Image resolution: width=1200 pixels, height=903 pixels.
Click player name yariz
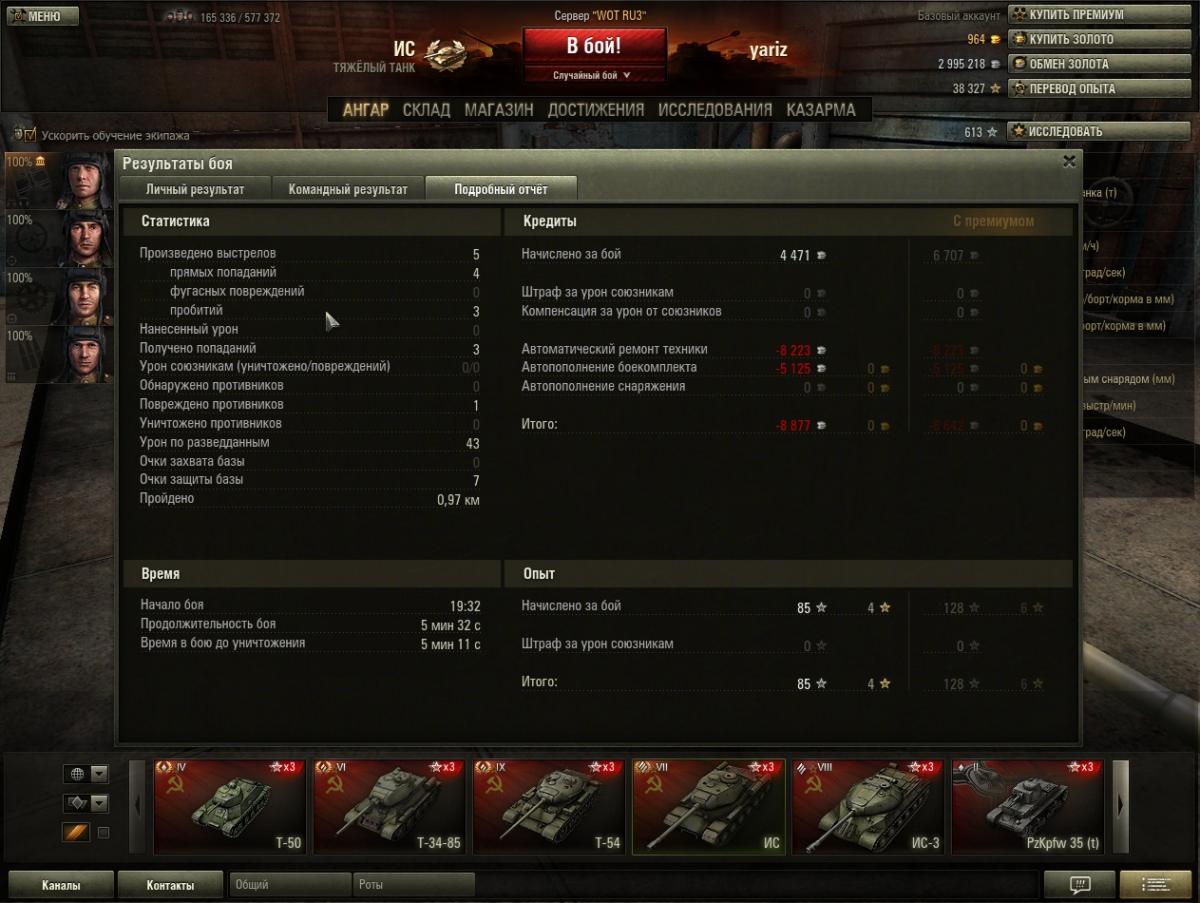[x=769, y=50]
